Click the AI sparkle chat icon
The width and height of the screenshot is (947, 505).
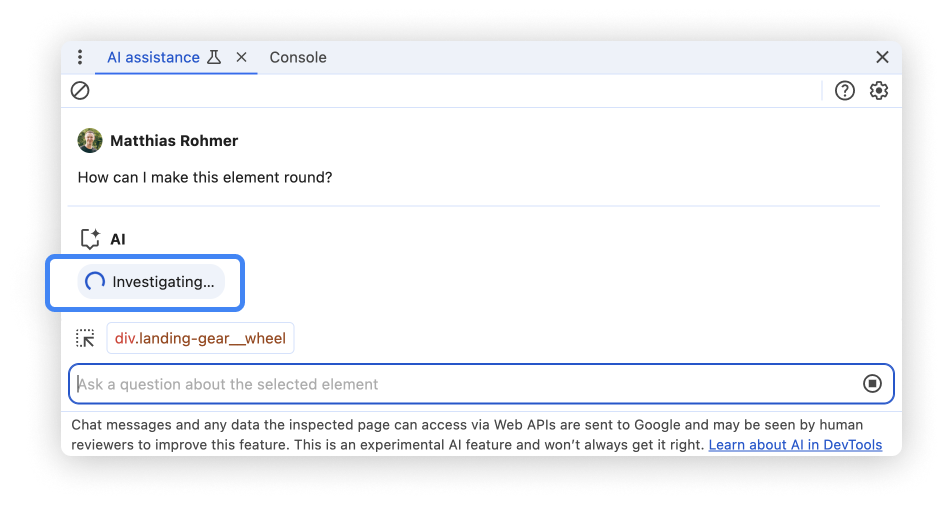(90, 239)
